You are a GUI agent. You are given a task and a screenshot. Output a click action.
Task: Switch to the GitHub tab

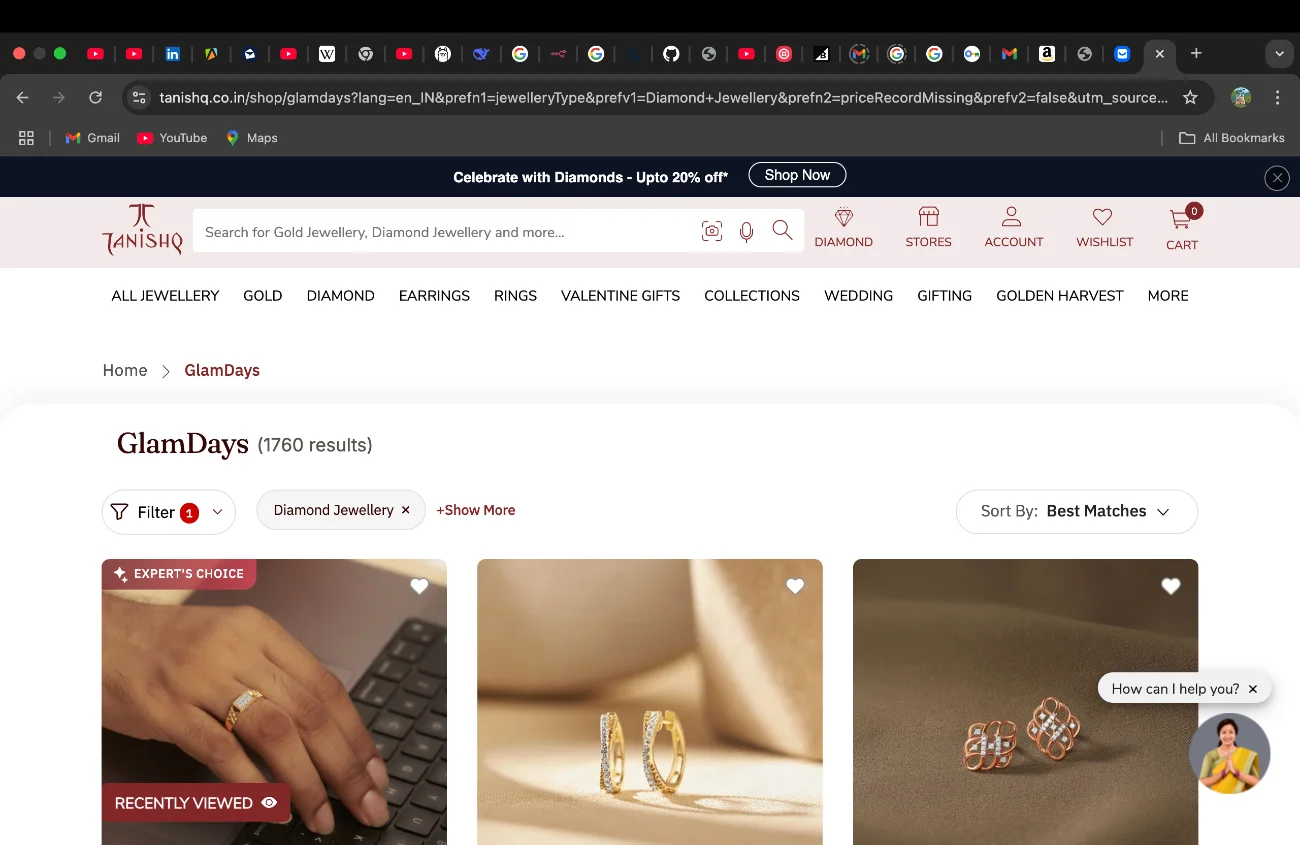671,54
